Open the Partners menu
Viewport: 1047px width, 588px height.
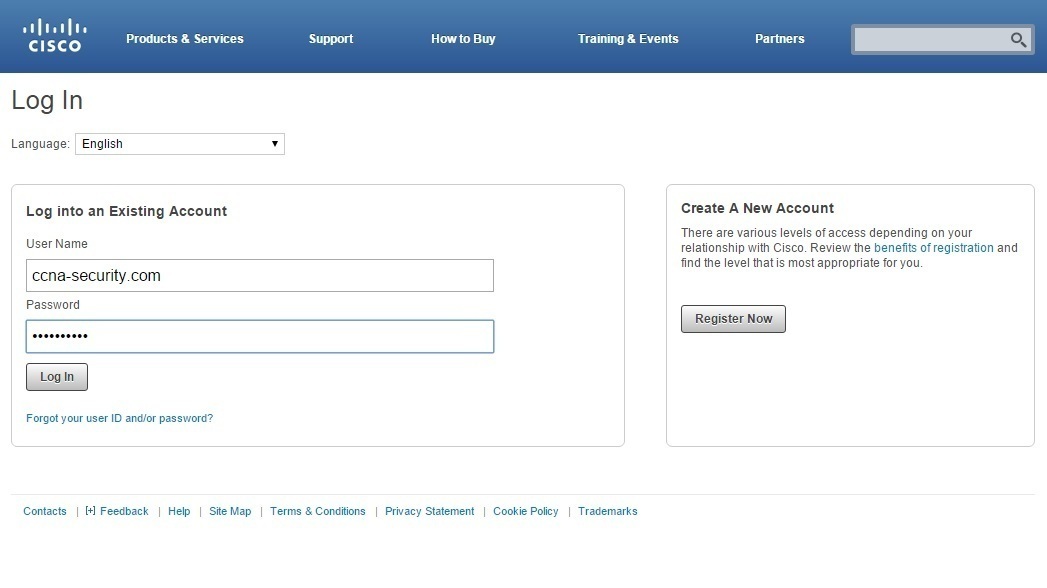(x=779, y=39)
